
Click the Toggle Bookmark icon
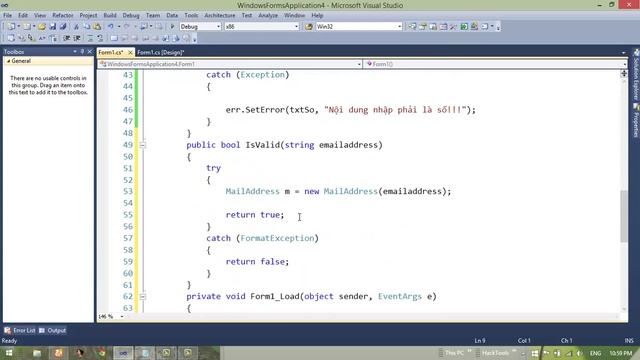tap(114, 38)
